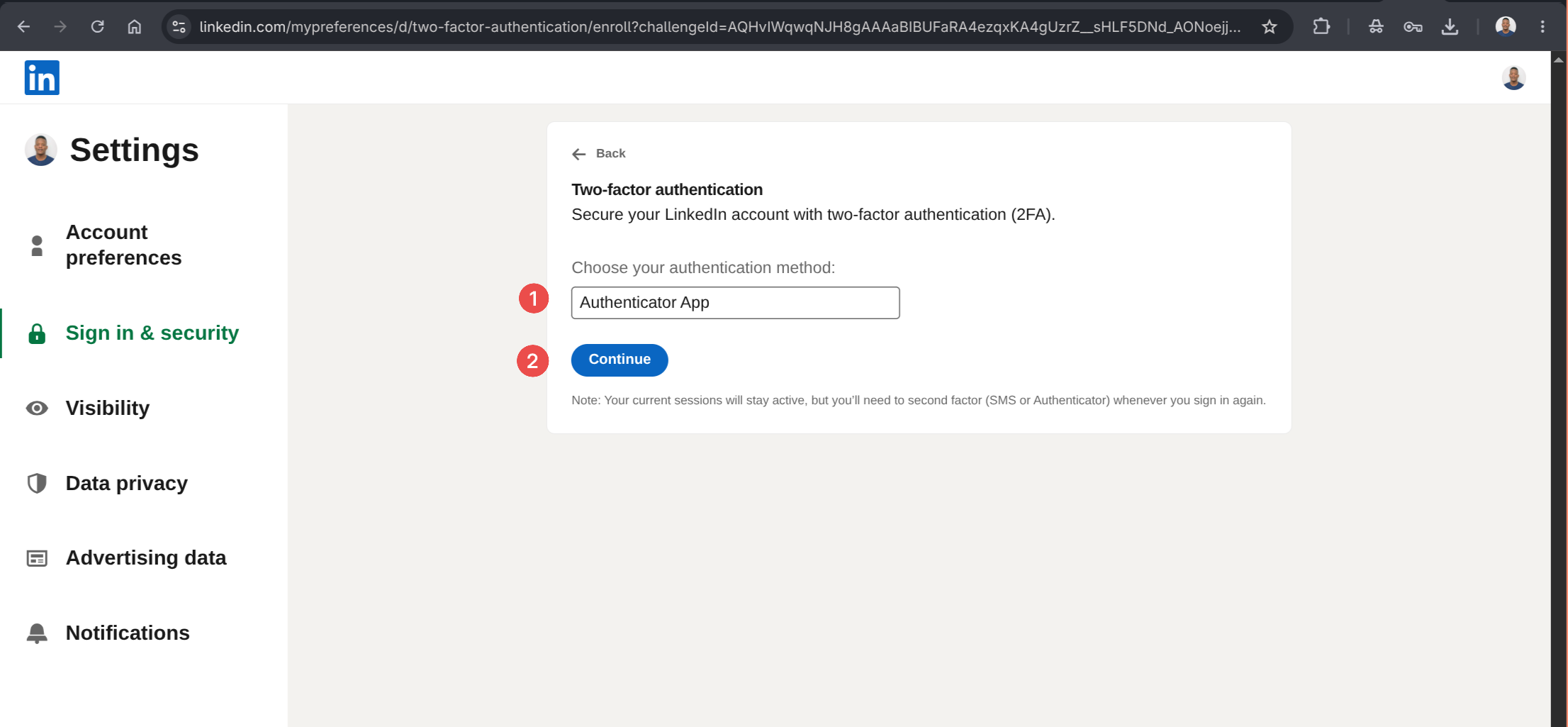Image resolution: width=1568 pixels, height=727 pixels.
Task: Open the browser home page
Action: pos(135,27)
